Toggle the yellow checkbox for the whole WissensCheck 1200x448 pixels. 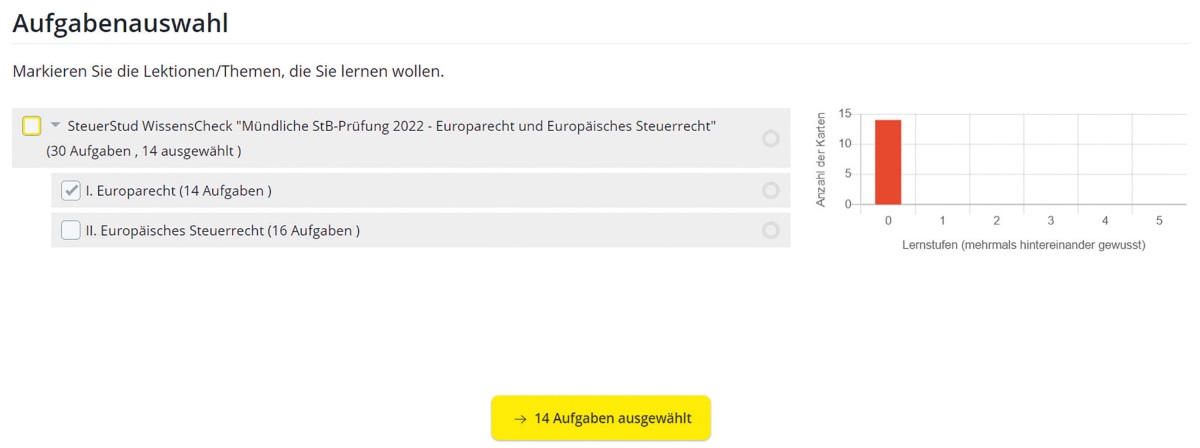click(32, 126)
